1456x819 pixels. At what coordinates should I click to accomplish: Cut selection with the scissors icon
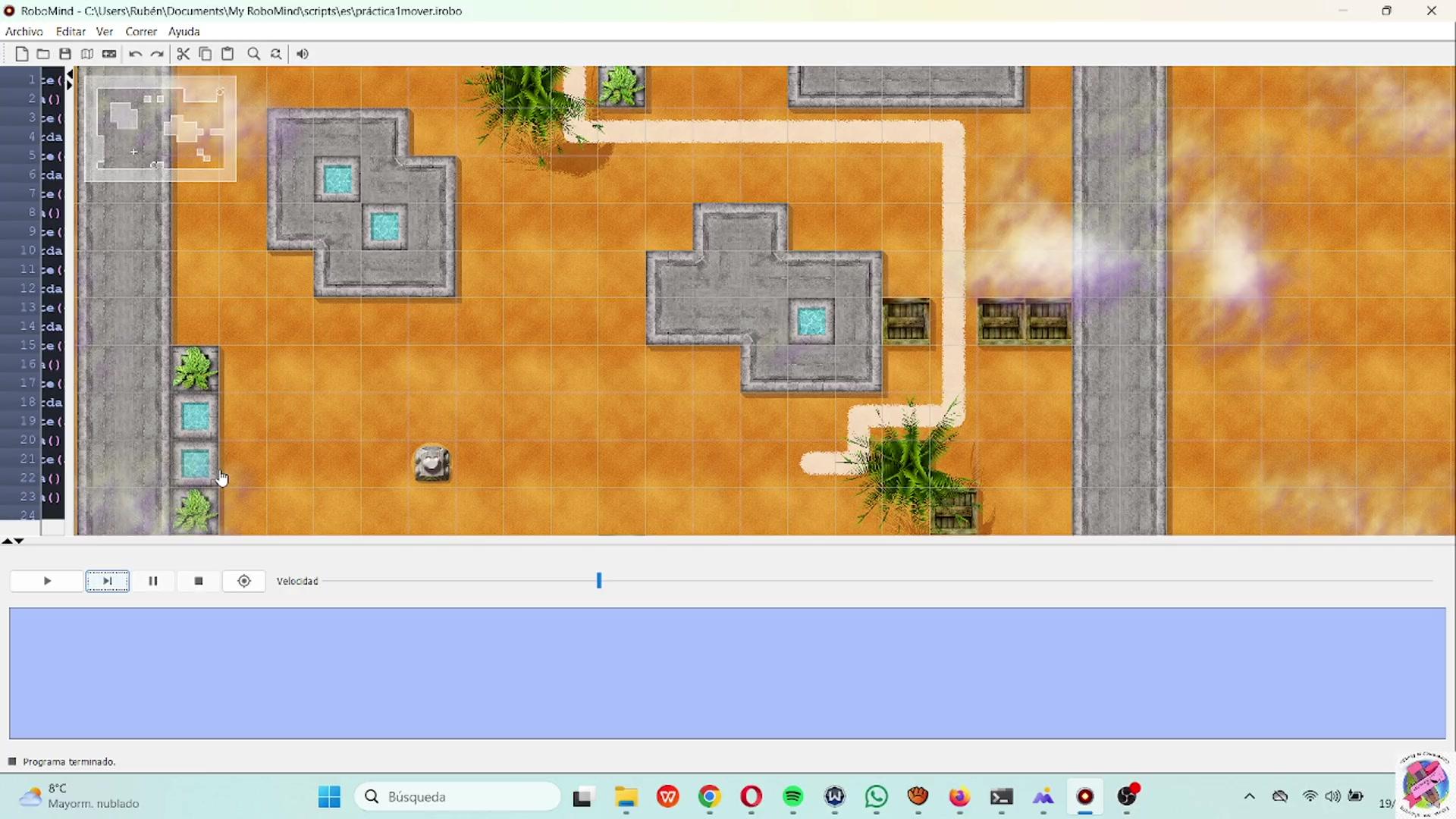[x=183, y=54]
